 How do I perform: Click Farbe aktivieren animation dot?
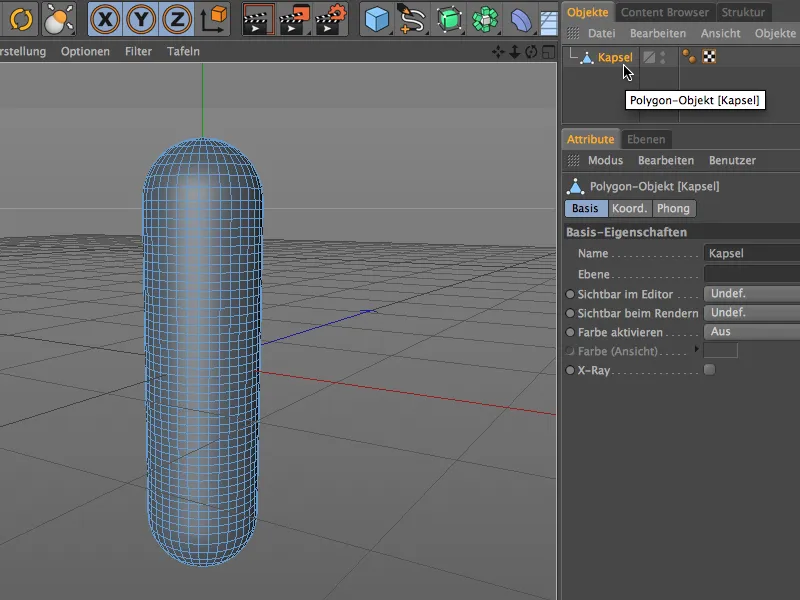click(x=570, y=332)
